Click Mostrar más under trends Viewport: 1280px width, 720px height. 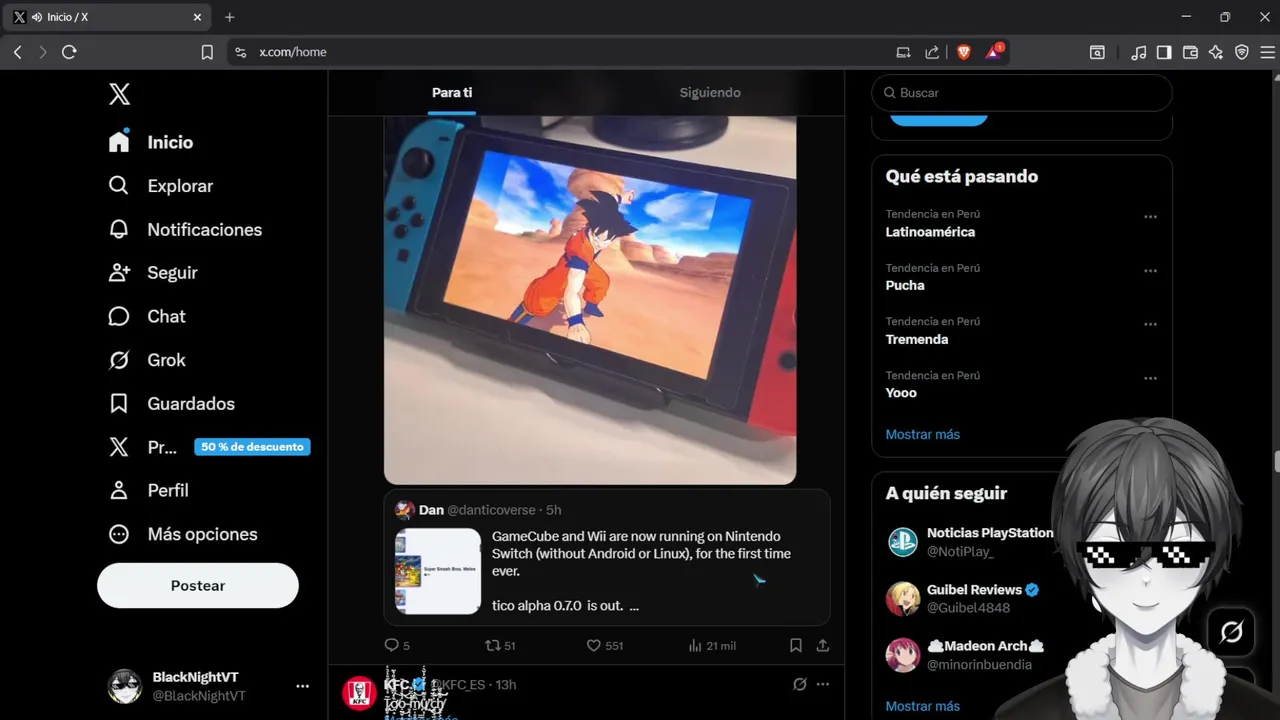922,434
